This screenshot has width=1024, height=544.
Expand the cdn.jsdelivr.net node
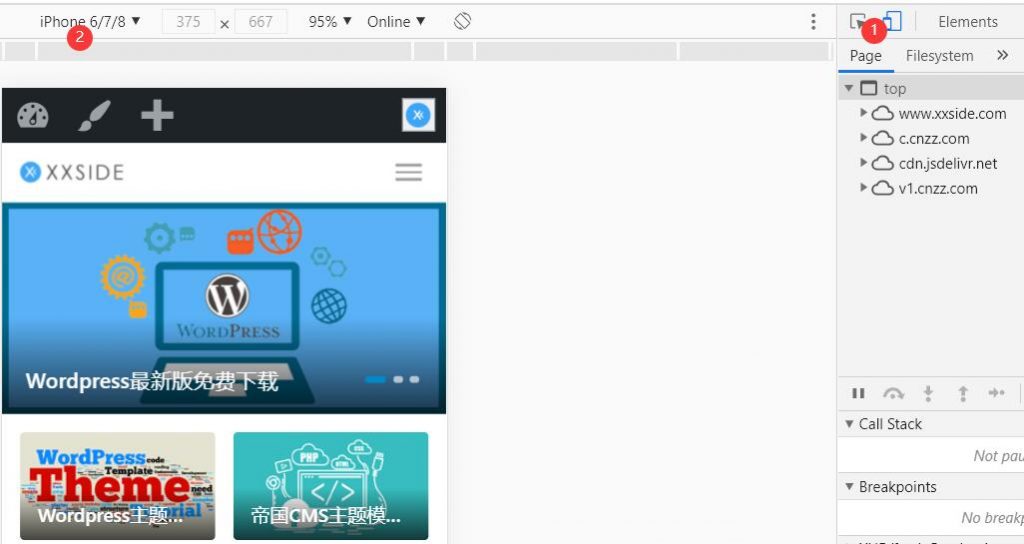point(863,162)
